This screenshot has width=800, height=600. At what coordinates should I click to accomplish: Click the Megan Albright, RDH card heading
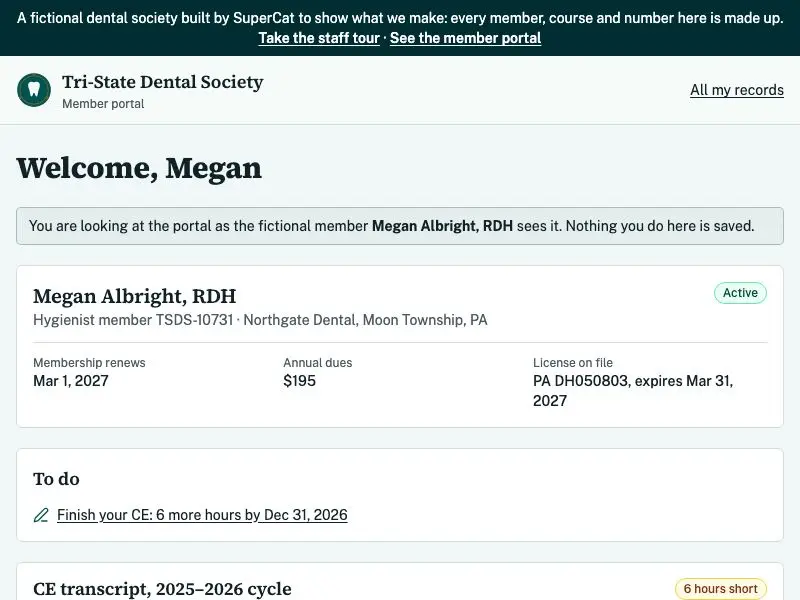(135, 296)
